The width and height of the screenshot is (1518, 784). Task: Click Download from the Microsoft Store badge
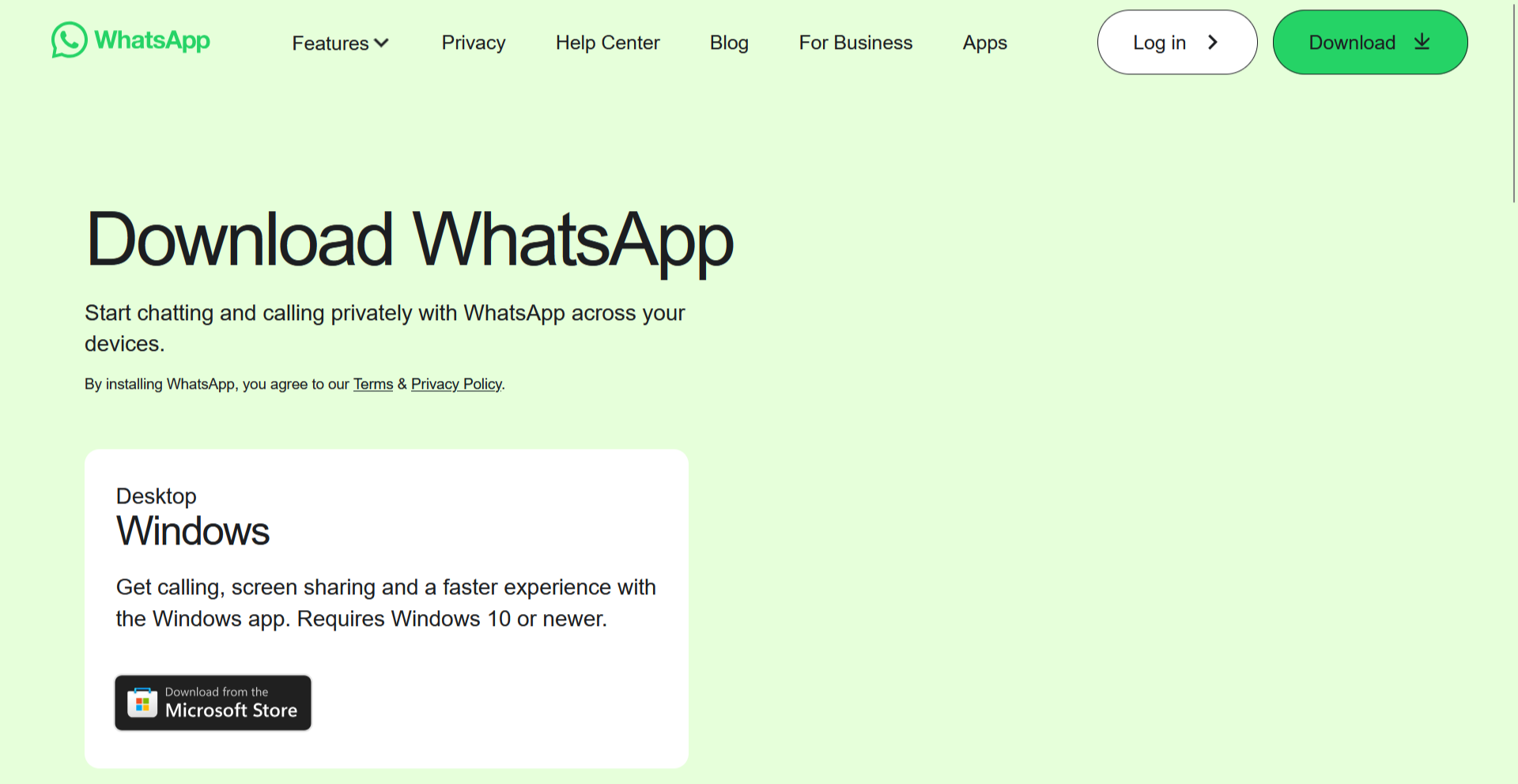click(213, 703)
